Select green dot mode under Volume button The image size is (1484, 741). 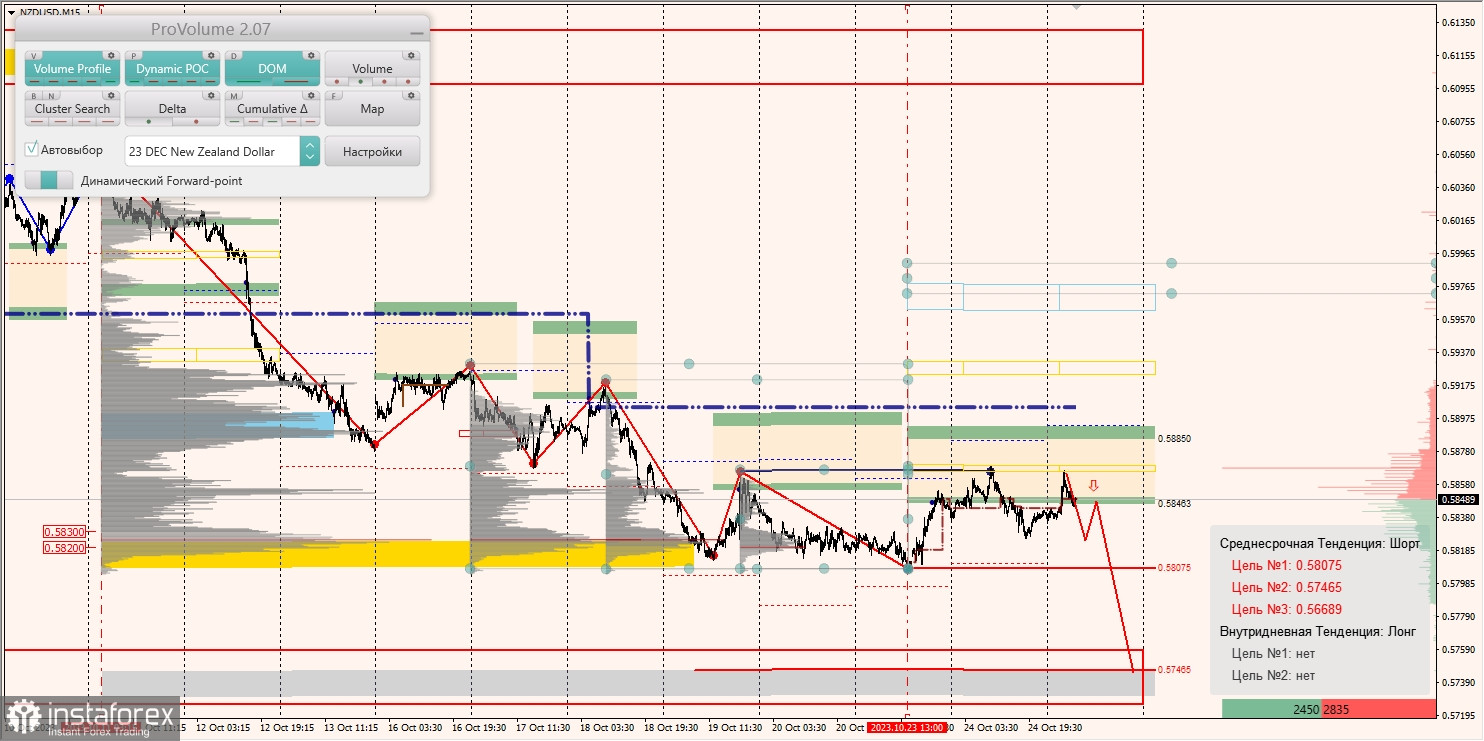tap(360, 81)
